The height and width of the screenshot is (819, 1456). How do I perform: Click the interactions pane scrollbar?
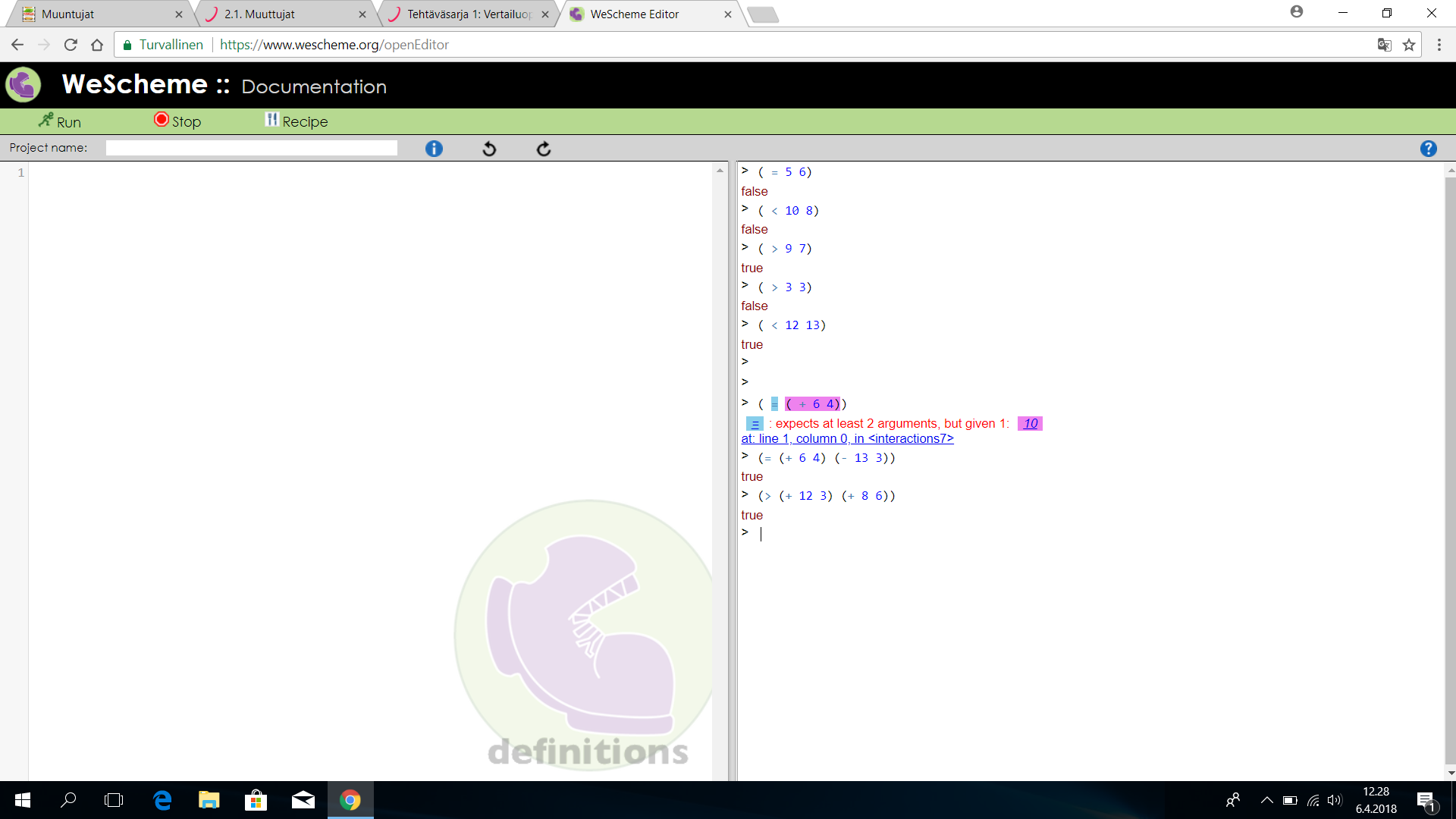coord(1450,470)
